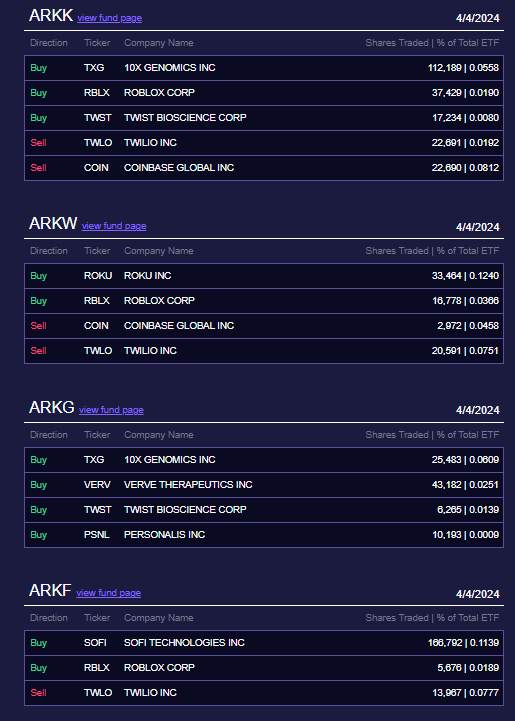Select TWST ticker in ARKG table
This screenshot has width=515, height=721.
tap(97, 509)
